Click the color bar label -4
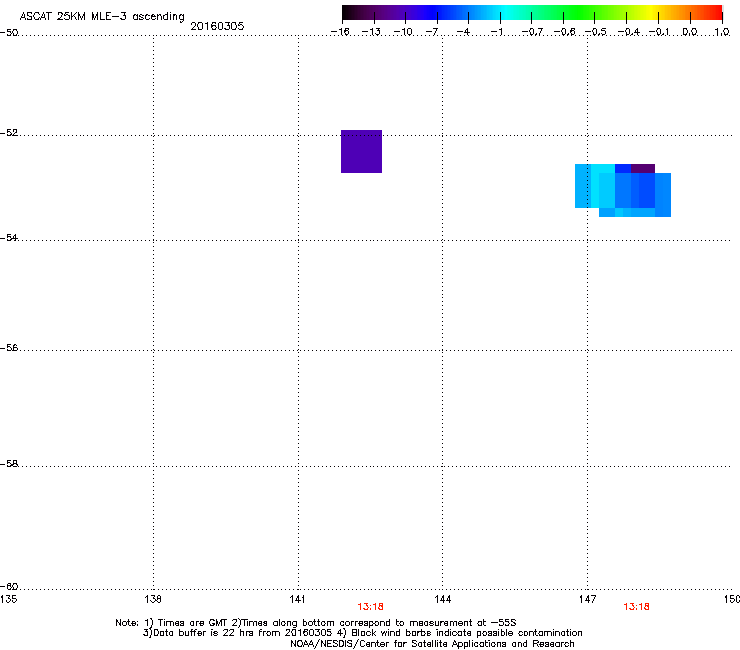 463,32
